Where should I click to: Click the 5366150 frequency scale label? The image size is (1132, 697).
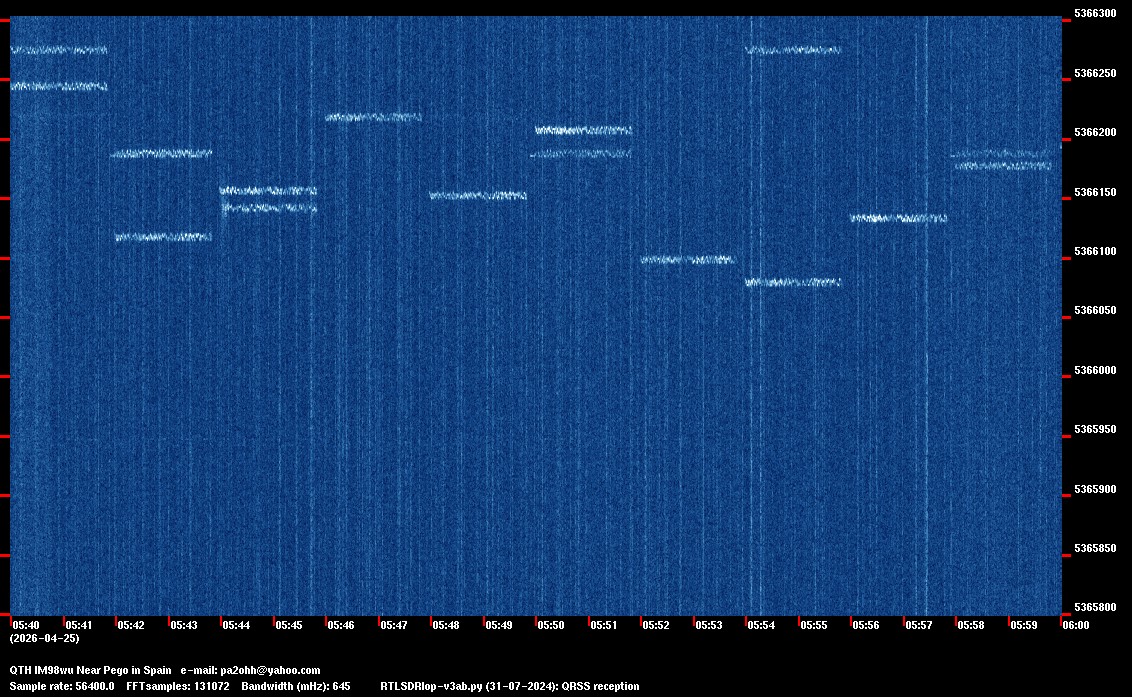pos(1094,192)
